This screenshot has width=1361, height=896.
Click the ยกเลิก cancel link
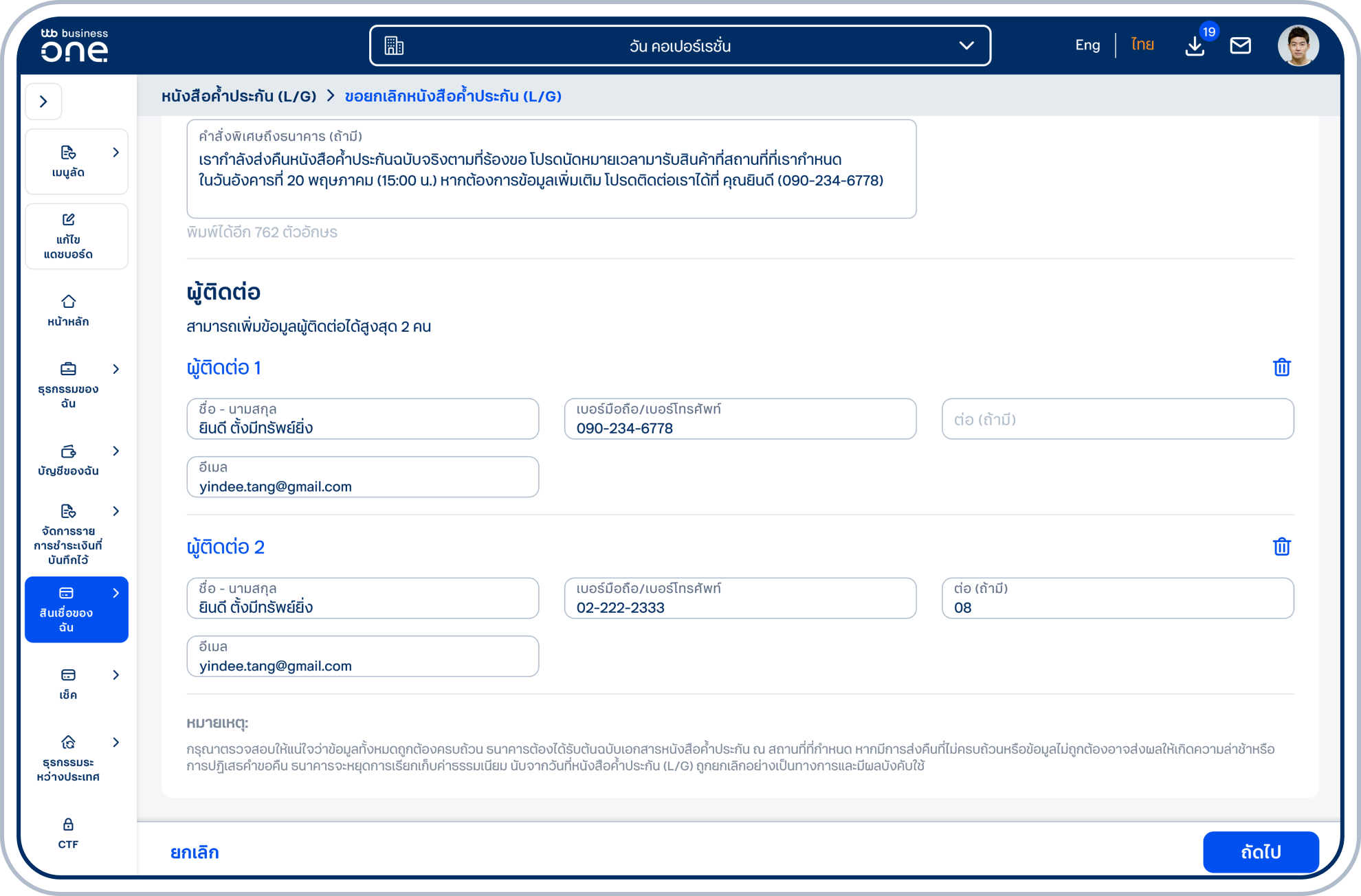tap(195, 852)
